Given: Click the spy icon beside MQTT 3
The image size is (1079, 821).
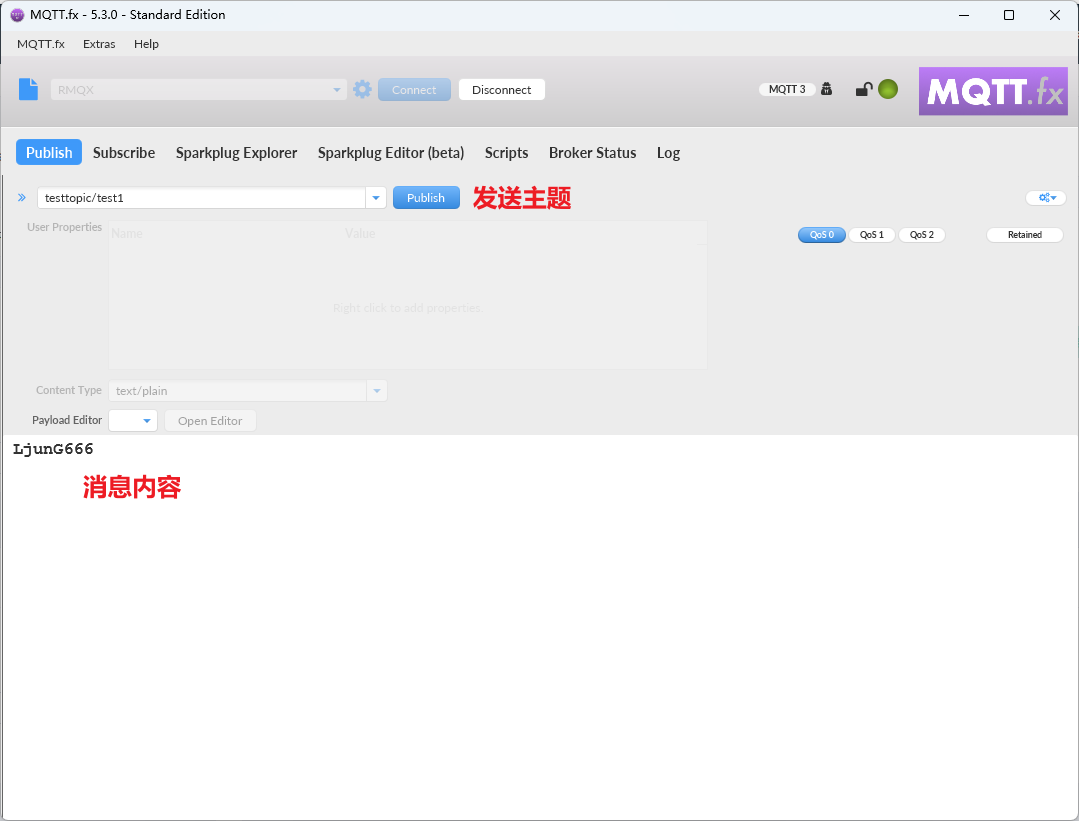Looking at the screenshot, I should click(826, 89).
